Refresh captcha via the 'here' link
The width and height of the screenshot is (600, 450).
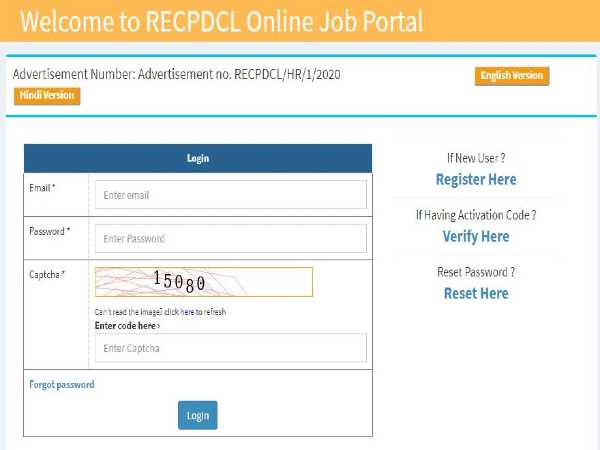click(187, 312)
